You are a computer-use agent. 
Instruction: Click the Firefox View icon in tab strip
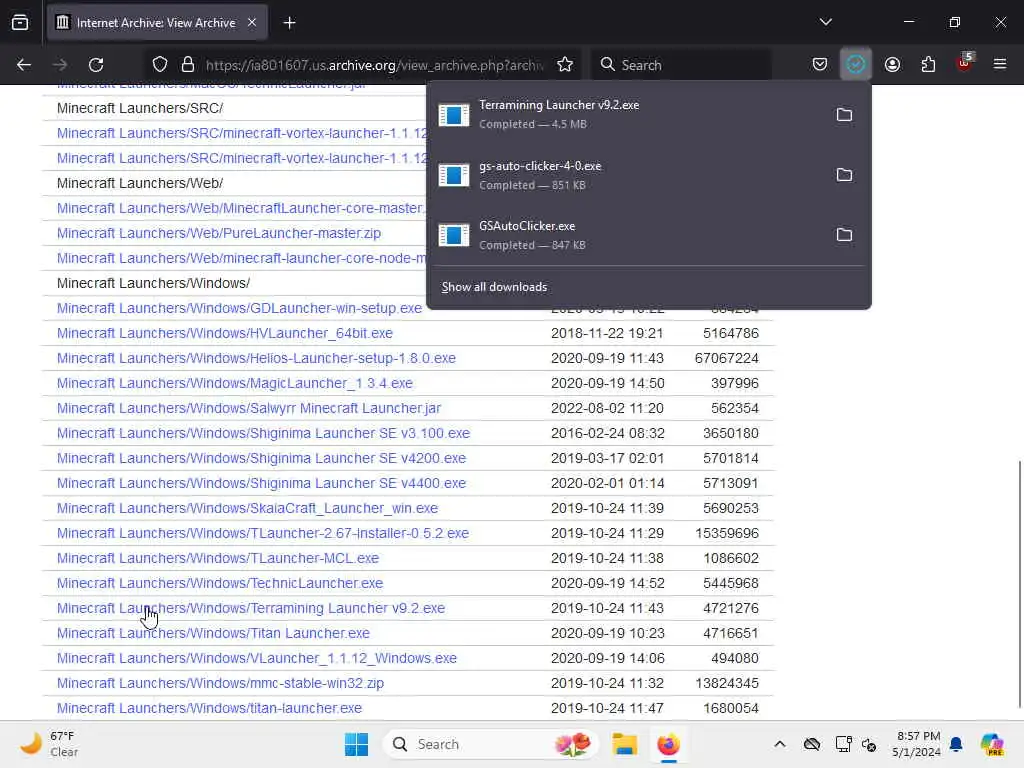click(20, 23)
